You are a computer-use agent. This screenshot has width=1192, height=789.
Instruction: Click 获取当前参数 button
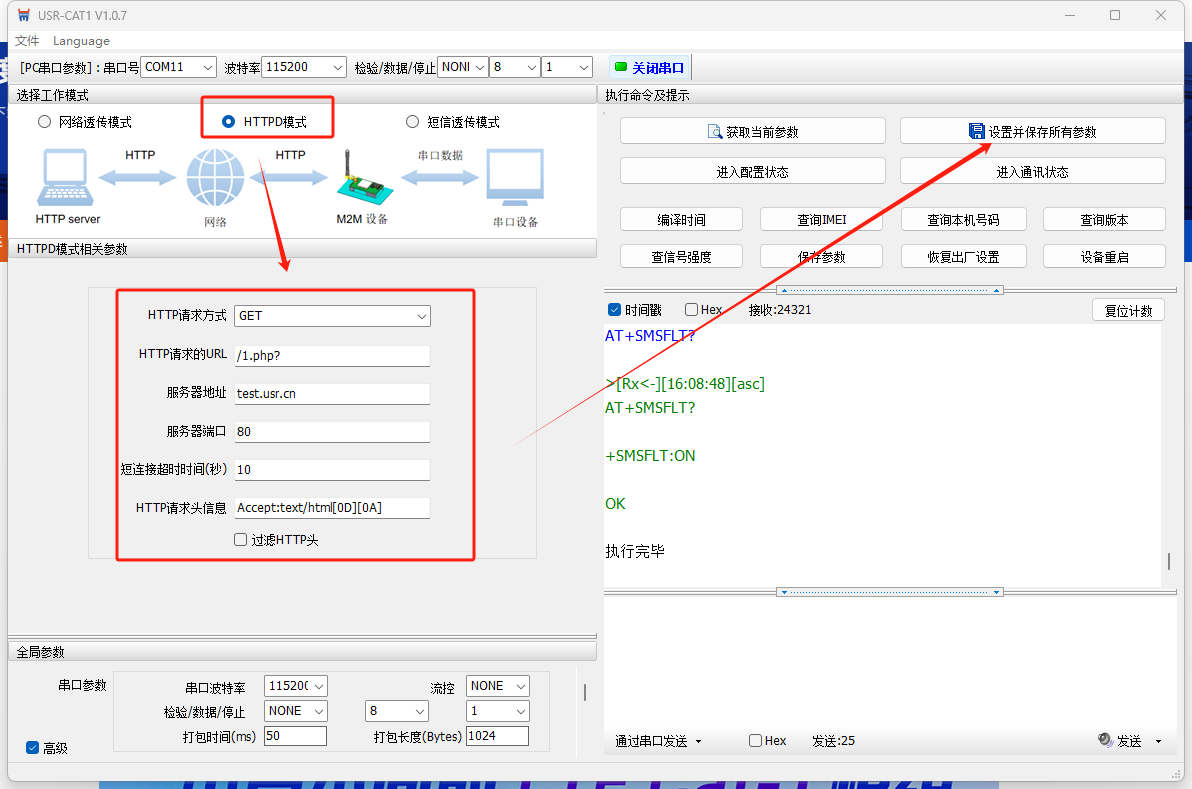[x=753, y=132]
